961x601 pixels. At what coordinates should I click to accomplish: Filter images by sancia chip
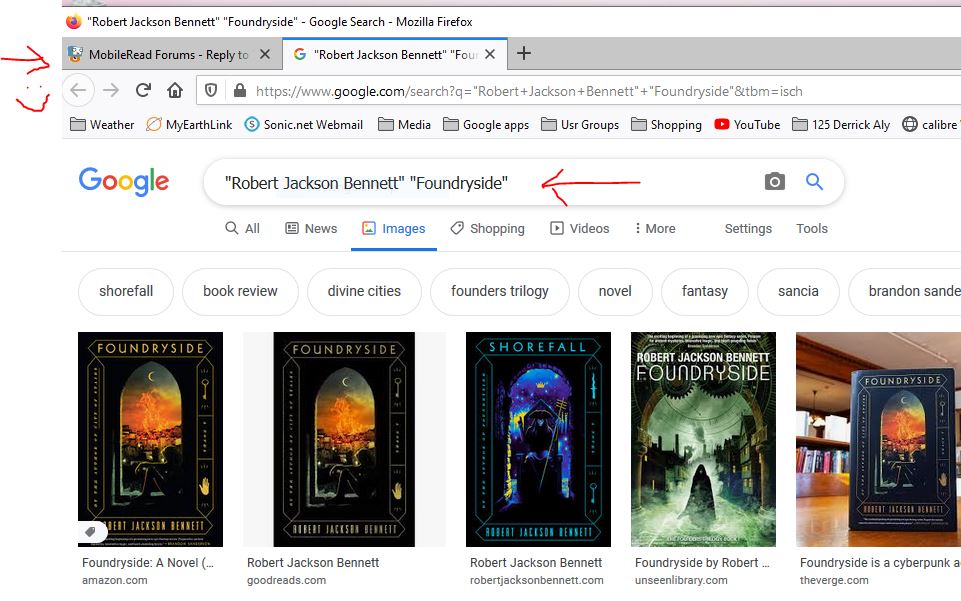point(798,291)
